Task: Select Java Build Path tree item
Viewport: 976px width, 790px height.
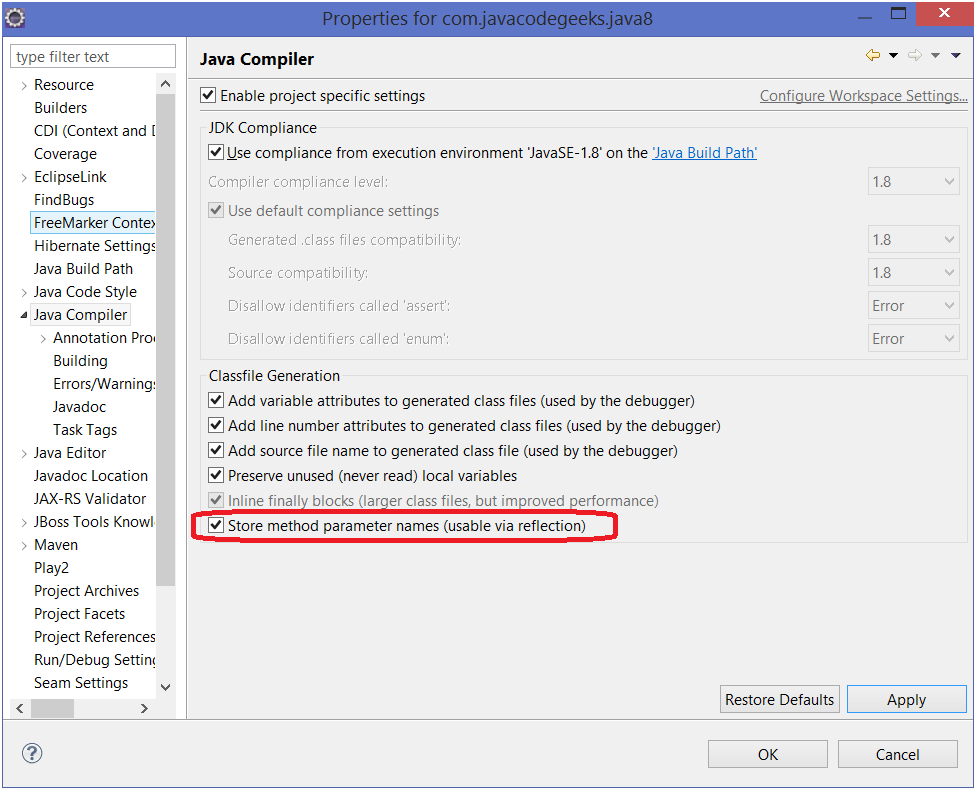Action: click(x=83, y=269)
